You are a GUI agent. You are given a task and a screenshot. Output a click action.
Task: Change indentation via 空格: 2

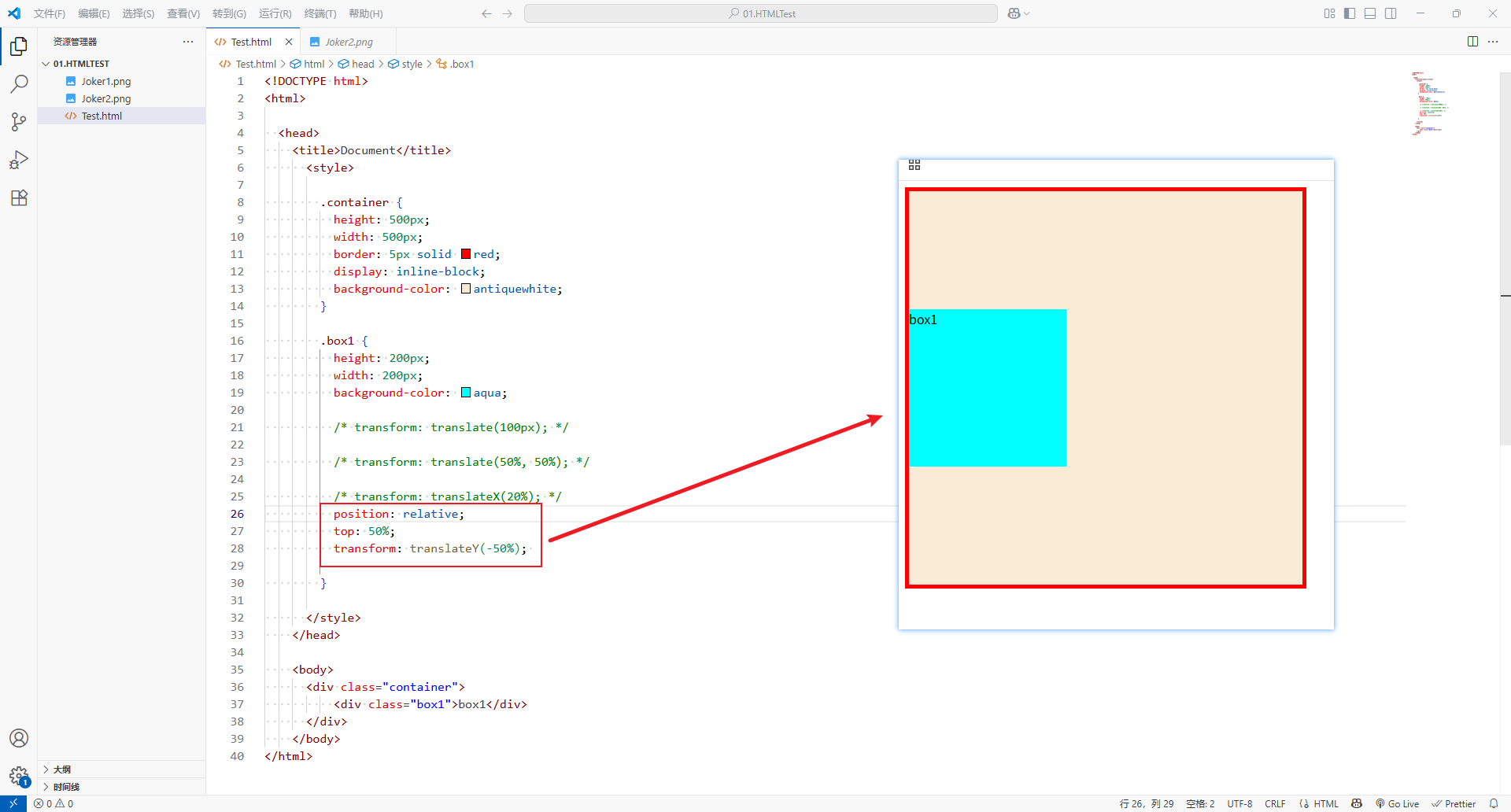click(x=1200, y=803)
